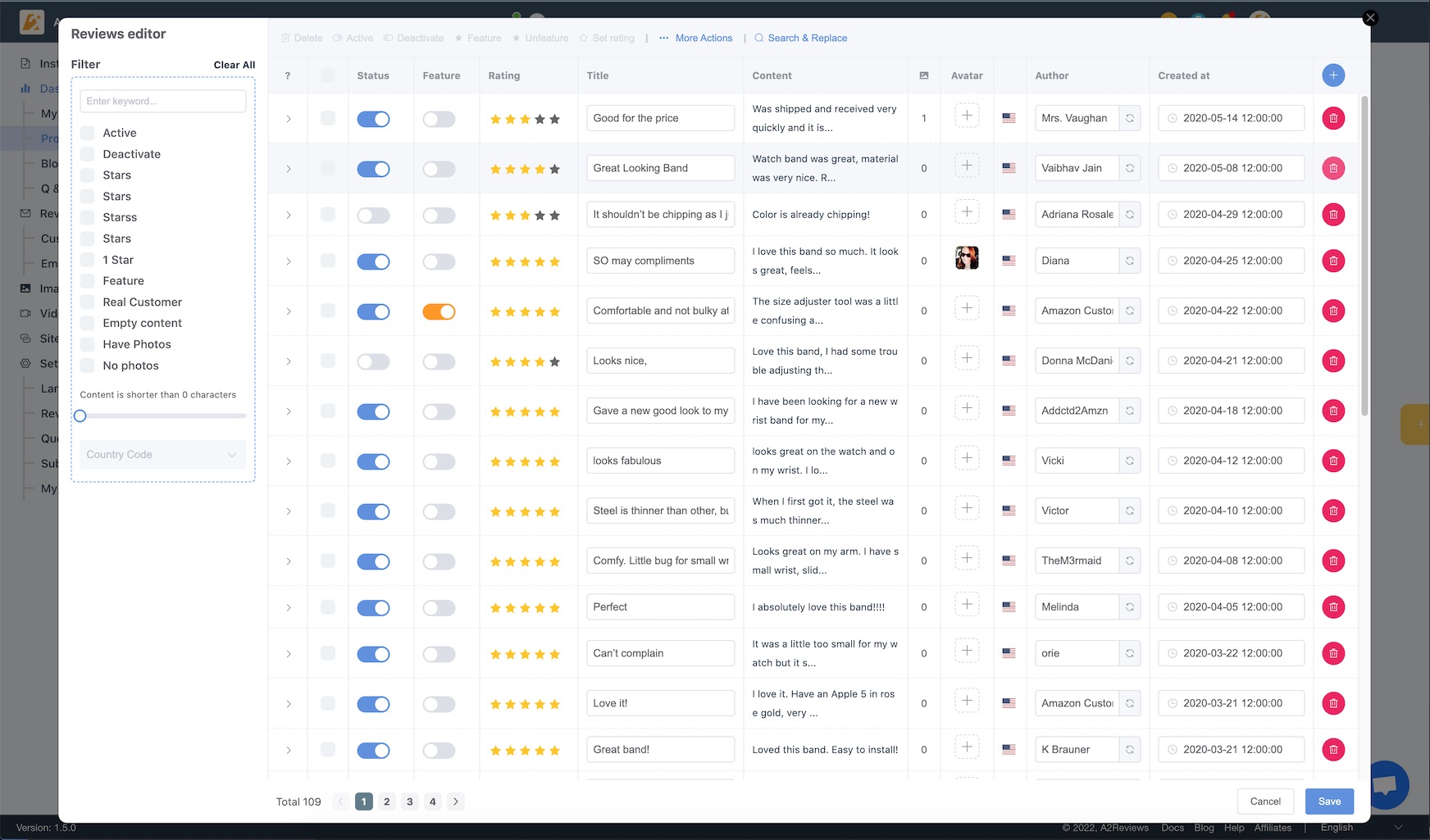Expand the 'Looks nice,' review row
1430x840 pixels.
pyautogui.click(x=288, y=361)
